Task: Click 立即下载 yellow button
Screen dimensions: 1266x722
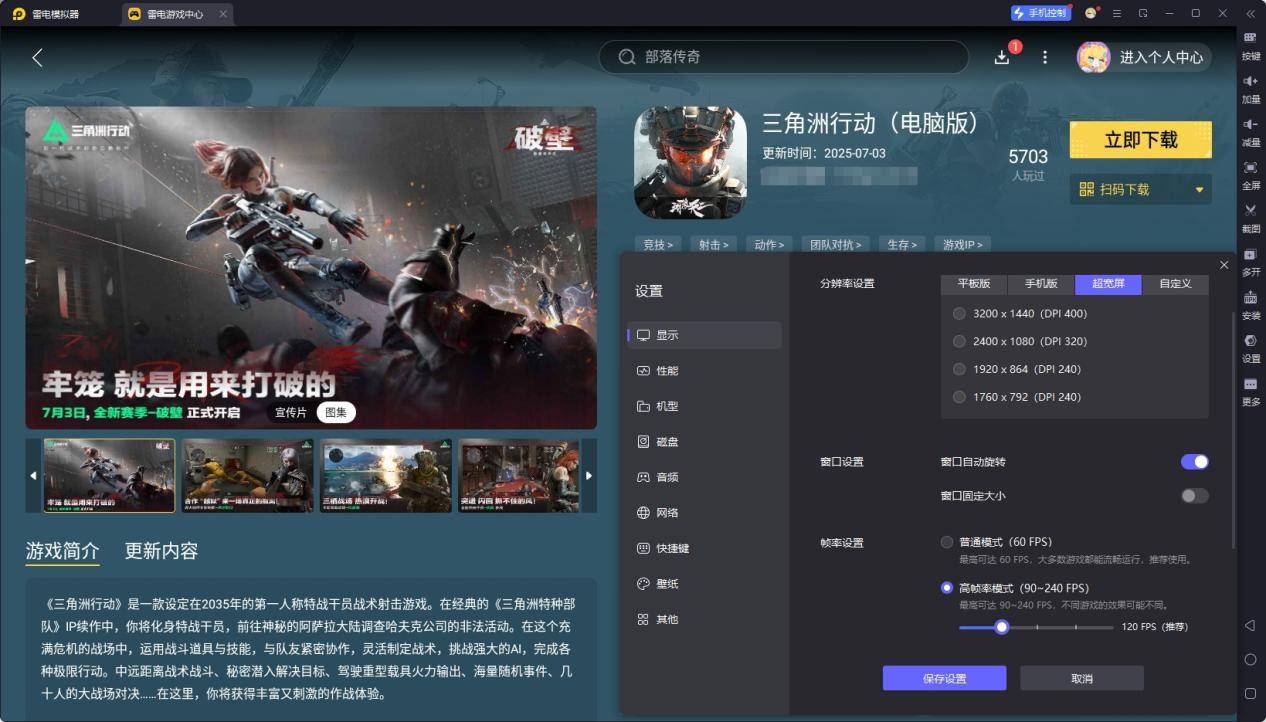Action: [1141, 140]
